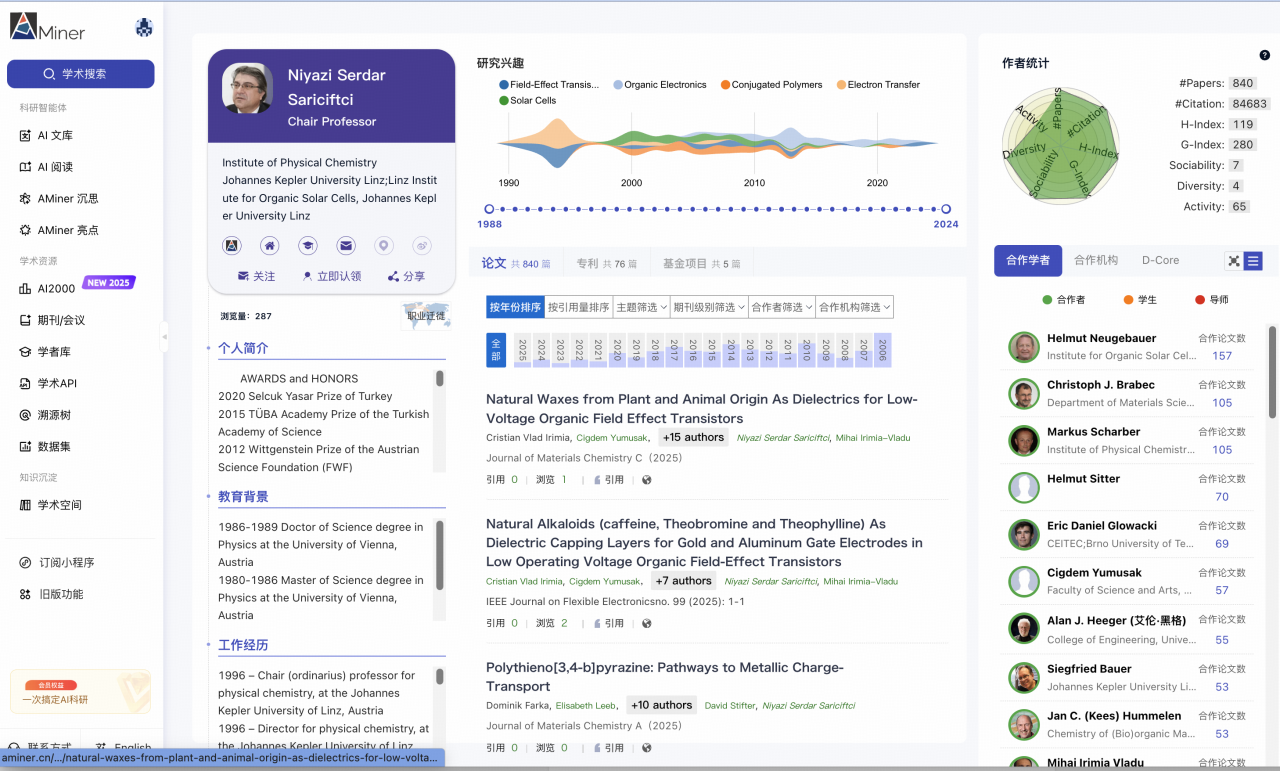Click 引用 cite button under Natural Alkaloids paper

[608, 623]
